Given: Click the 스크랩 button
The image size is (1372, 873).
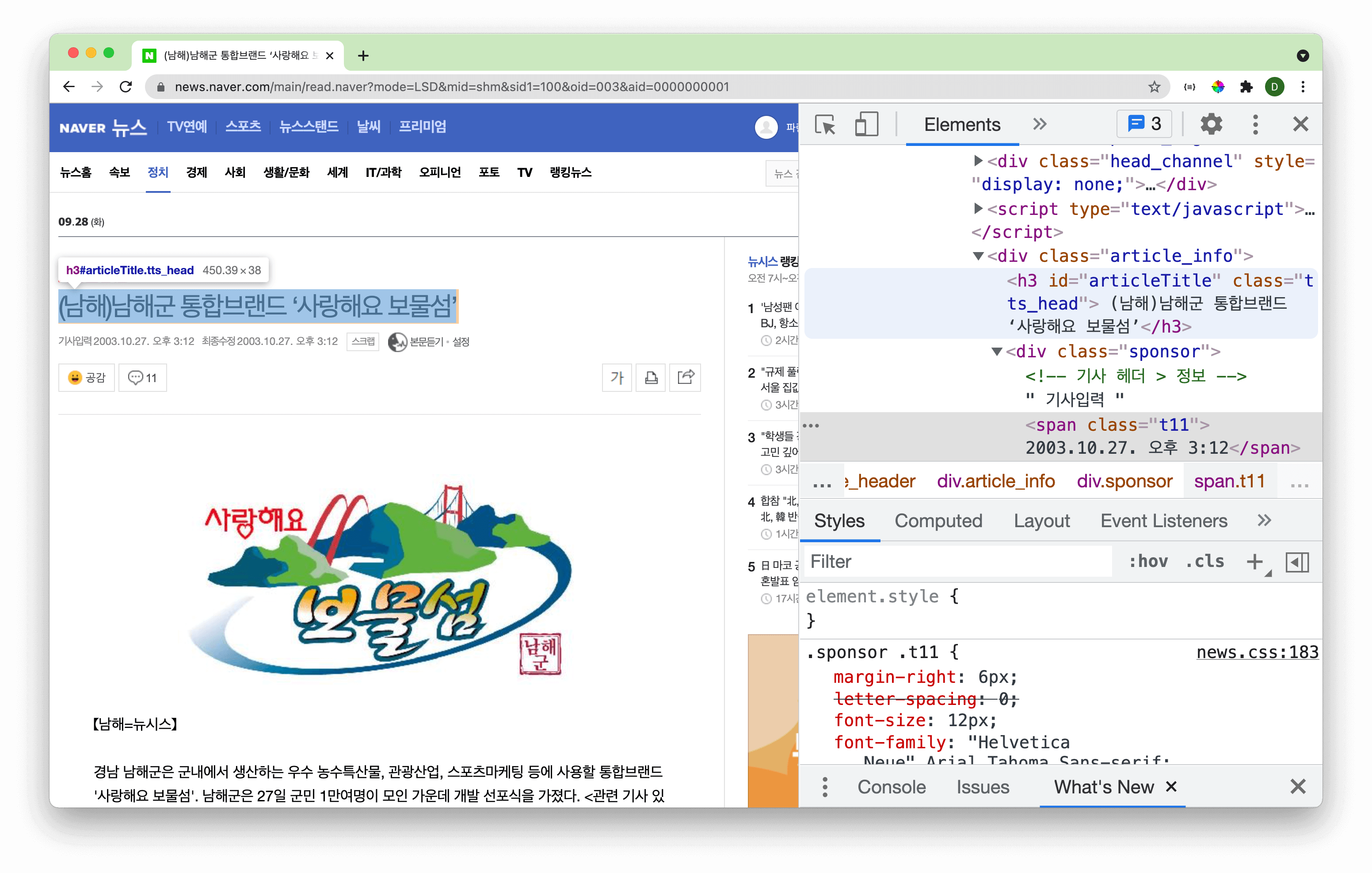Looking at the screenshot, I should point(363,341).
